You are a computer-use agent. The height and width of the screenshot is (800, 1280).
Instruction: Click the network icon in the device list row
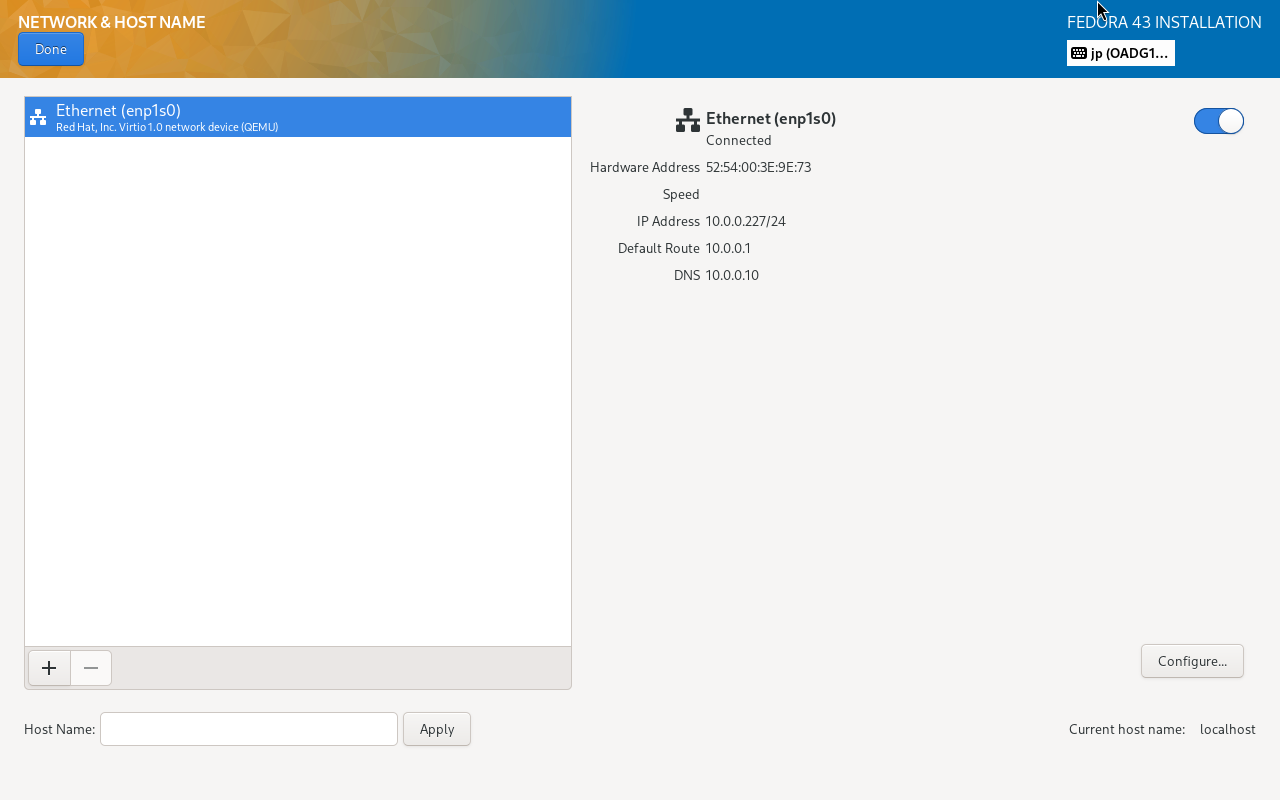tap(38, 118)
